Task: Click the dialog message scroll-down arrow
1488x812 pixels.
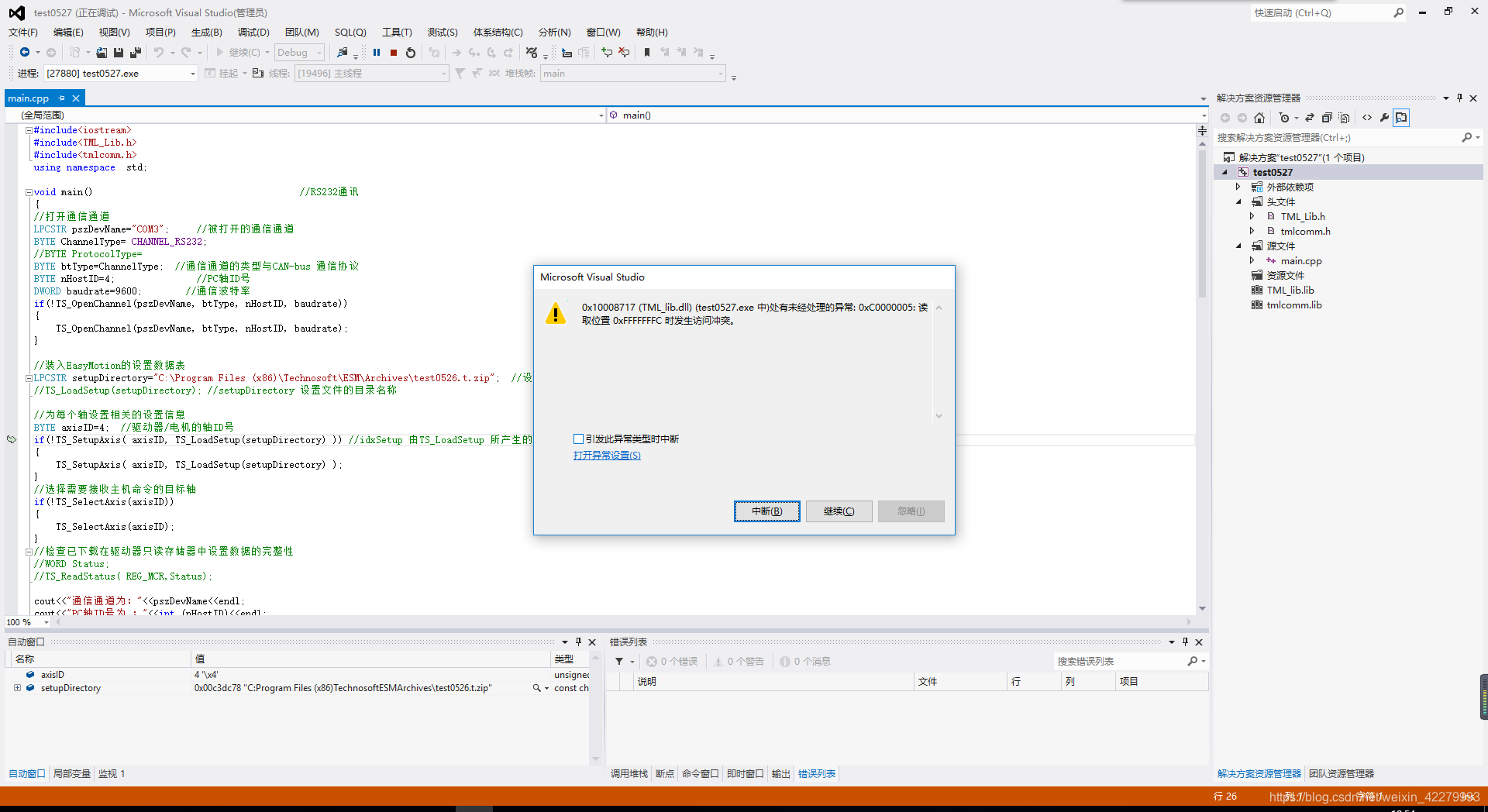Action: (x=939, y=416)
